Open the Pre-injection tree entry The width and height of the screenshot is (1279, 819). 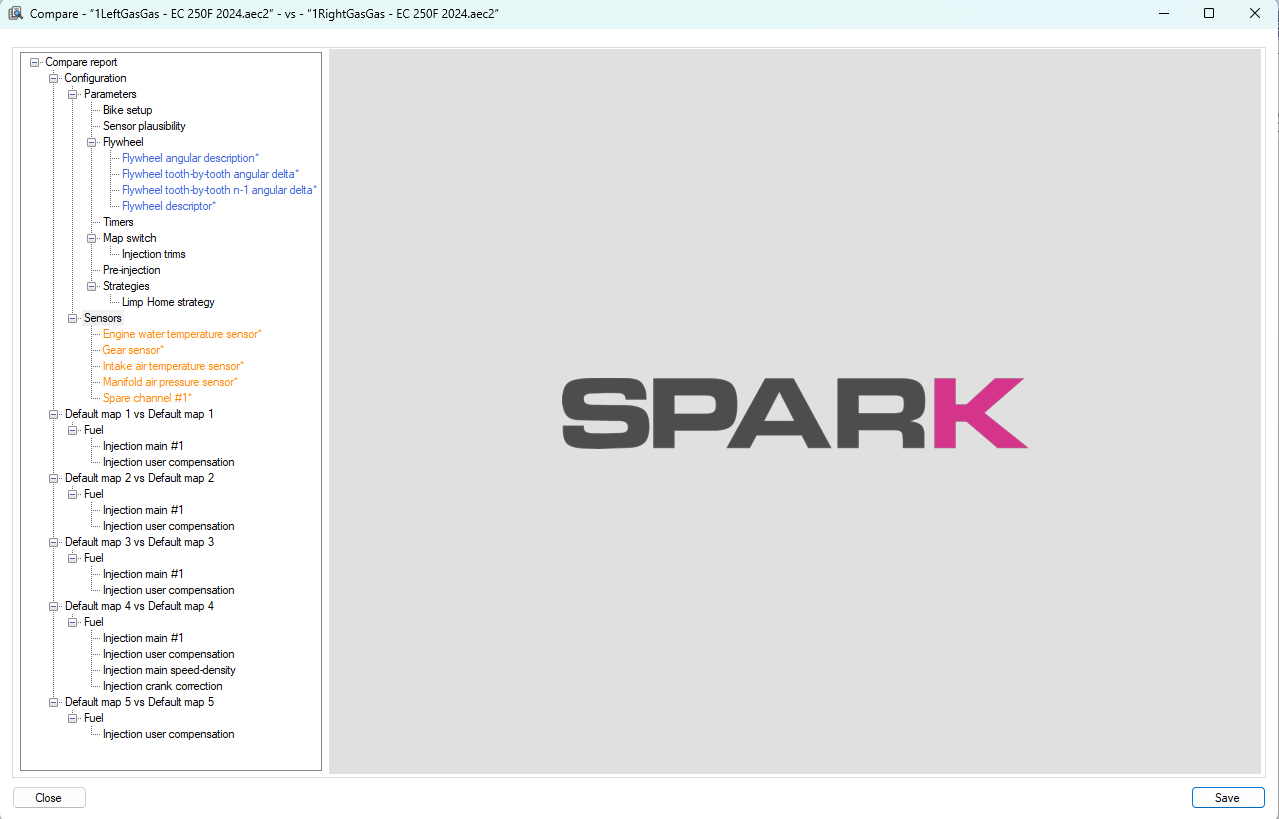coord(131,270)
